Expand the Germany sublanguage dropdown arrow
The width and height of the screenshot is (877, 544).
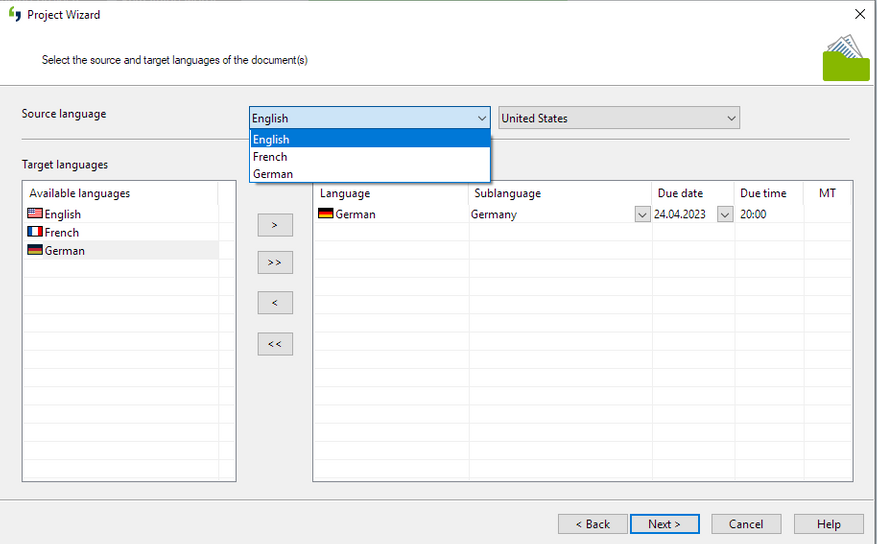pyautogui.click(x=642, y=214)
